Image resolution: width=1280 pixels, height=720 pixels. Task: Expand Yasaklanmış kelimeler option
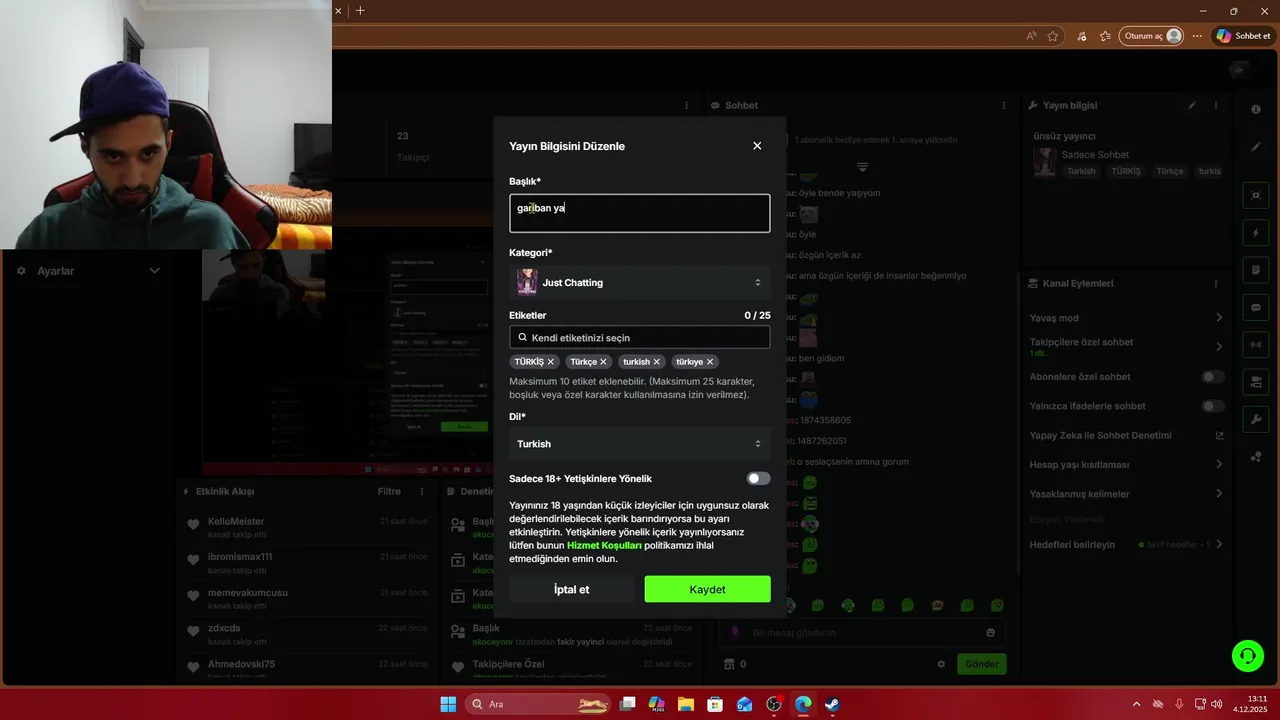point(1219,494)
